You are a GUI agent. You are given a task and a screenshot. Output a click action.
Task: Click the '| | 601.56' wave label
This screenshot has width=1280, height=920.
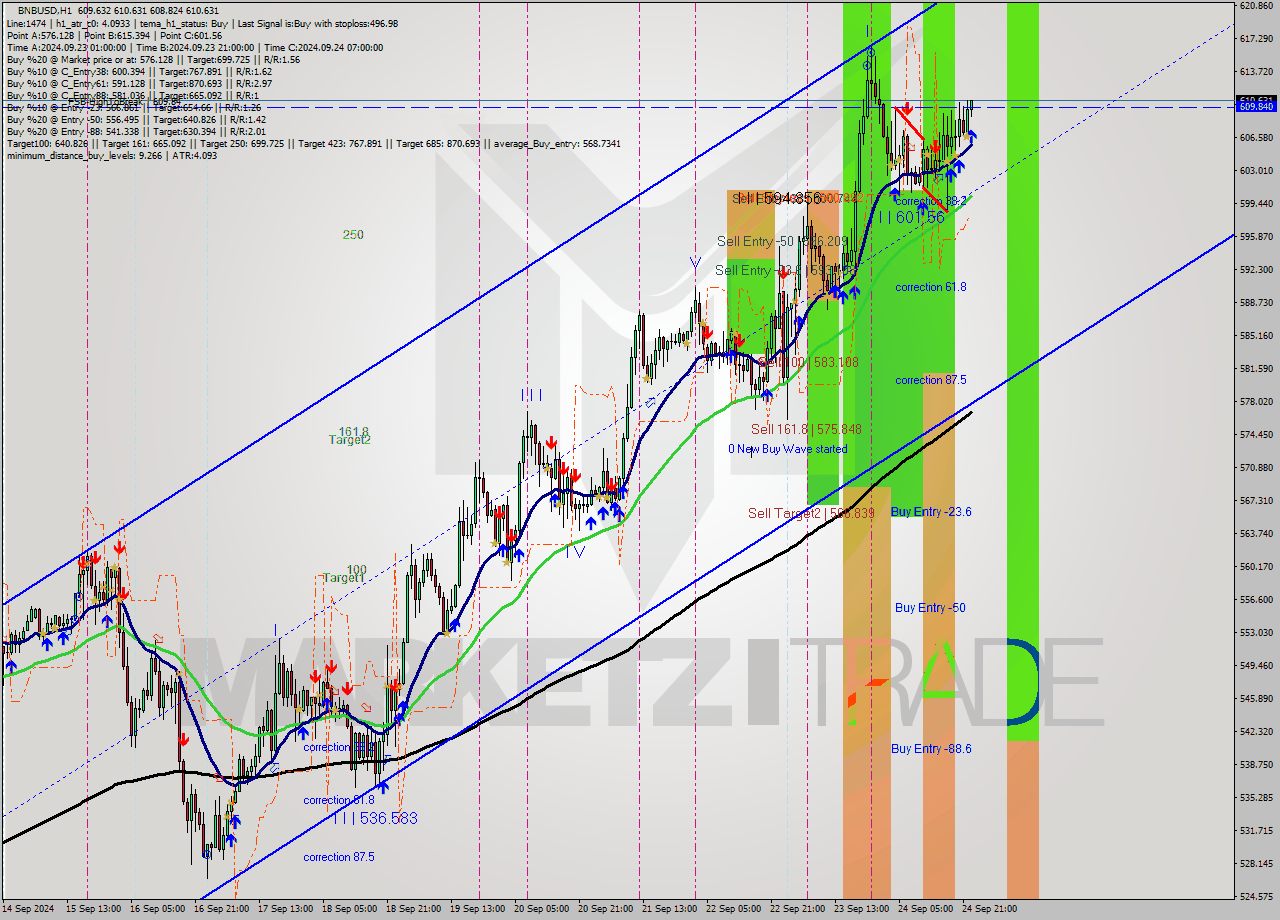[911, 217]
